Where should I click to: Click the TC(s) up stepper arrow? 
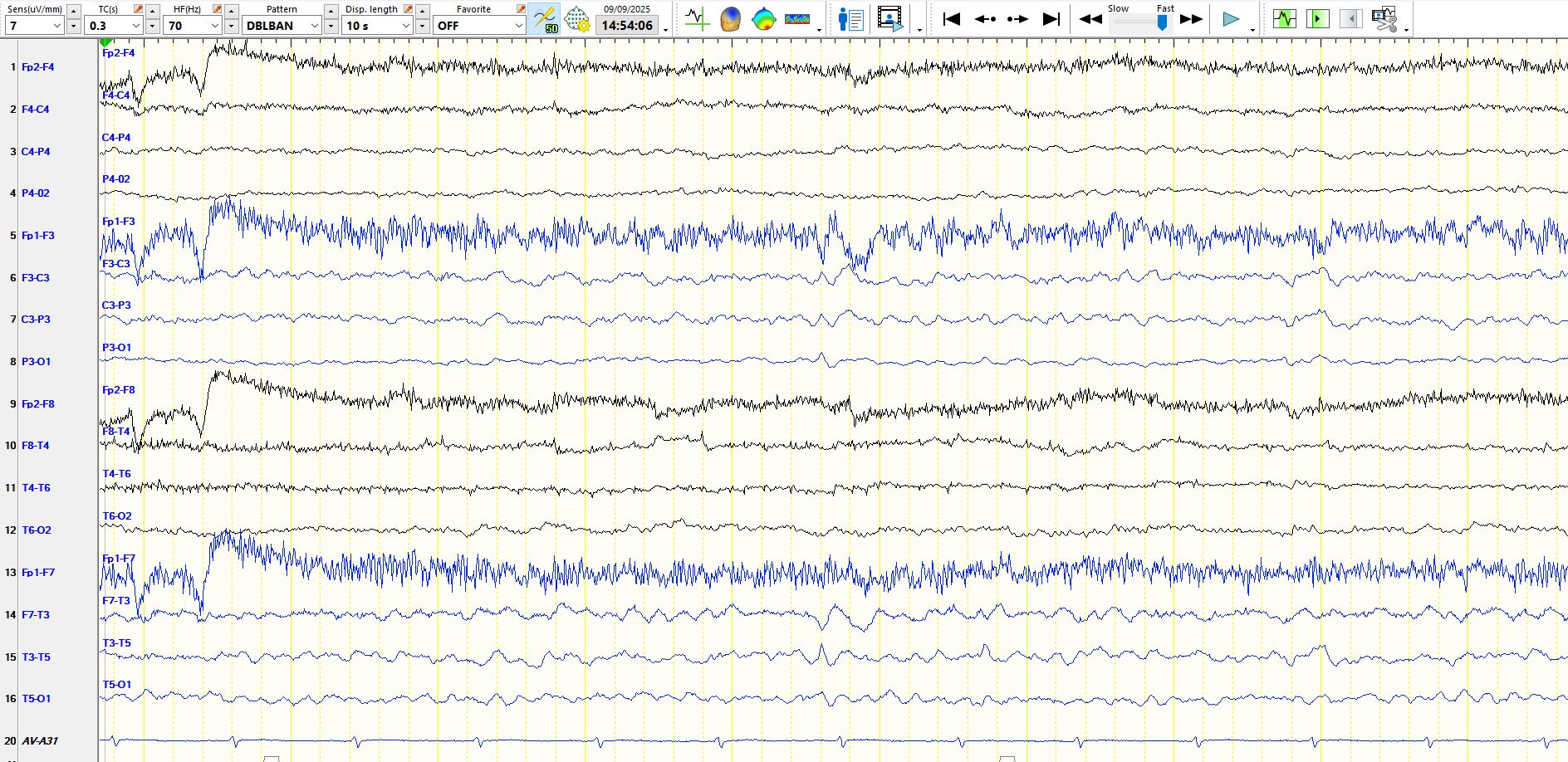[153, 11]
